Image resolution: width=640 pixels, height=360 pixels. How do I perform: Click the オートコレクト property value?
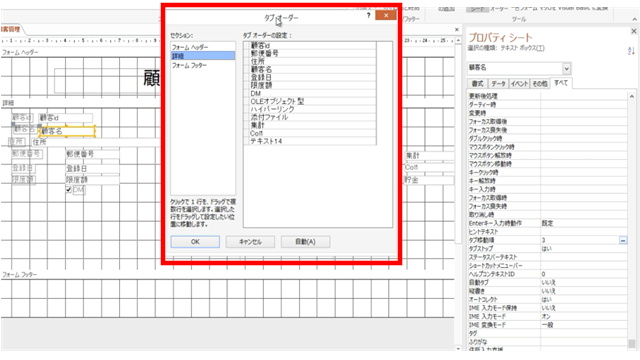[x=584, y=300]
